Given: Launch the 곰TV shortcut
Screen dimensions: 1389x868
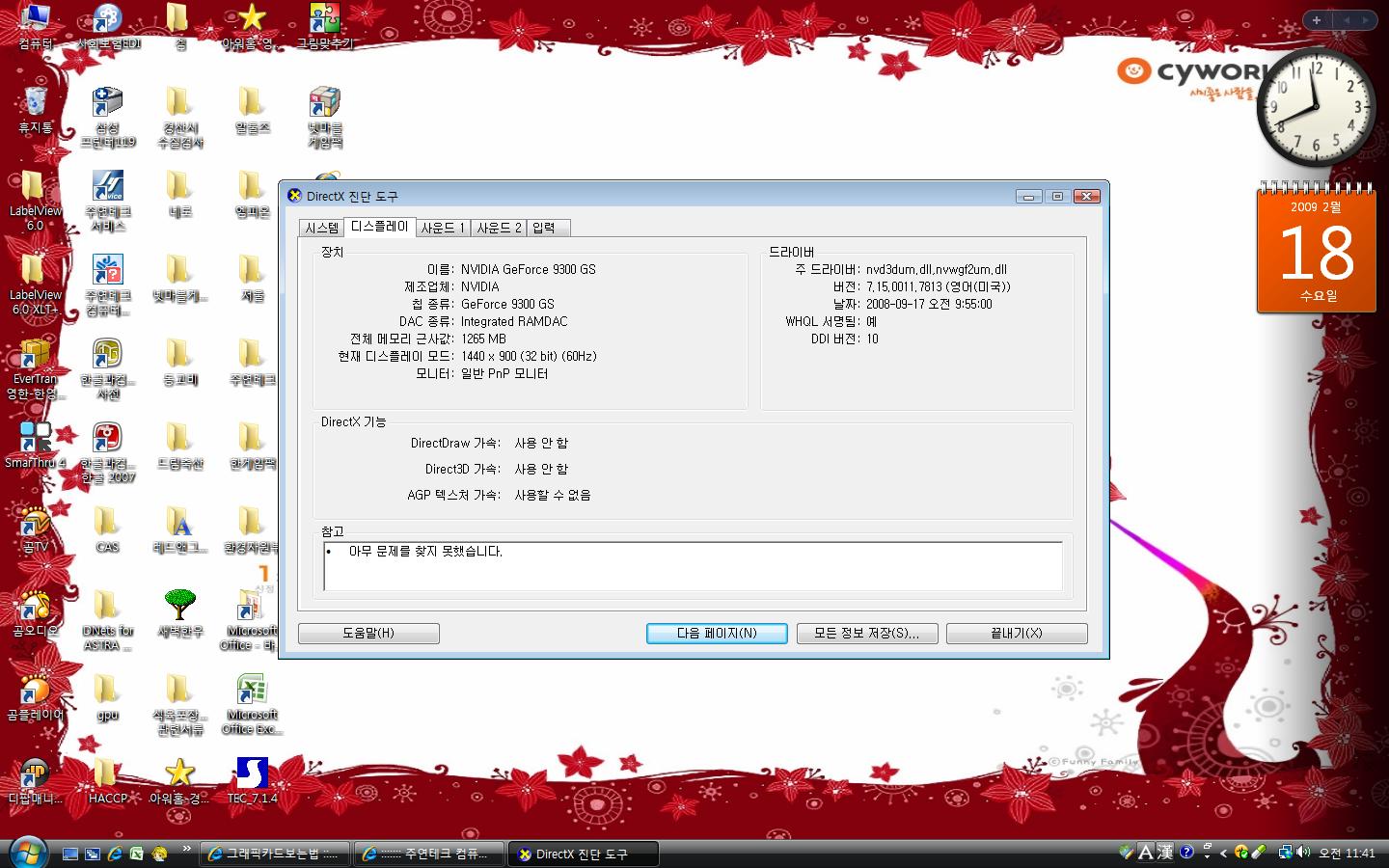Looking at the screenshot, I should coord(36,529).
